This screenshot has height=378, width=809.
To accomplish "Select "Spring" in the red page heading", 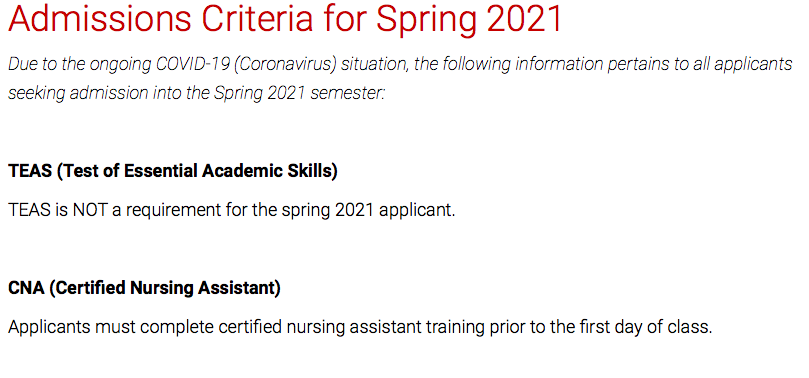I will coord(427,21).
